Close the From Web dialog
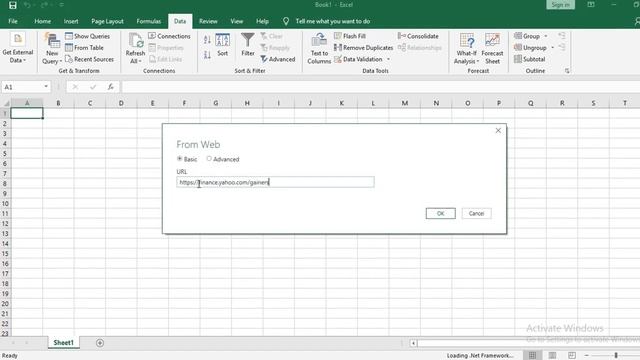The height and width of the screenshot is (360, 640). (498, 131)
